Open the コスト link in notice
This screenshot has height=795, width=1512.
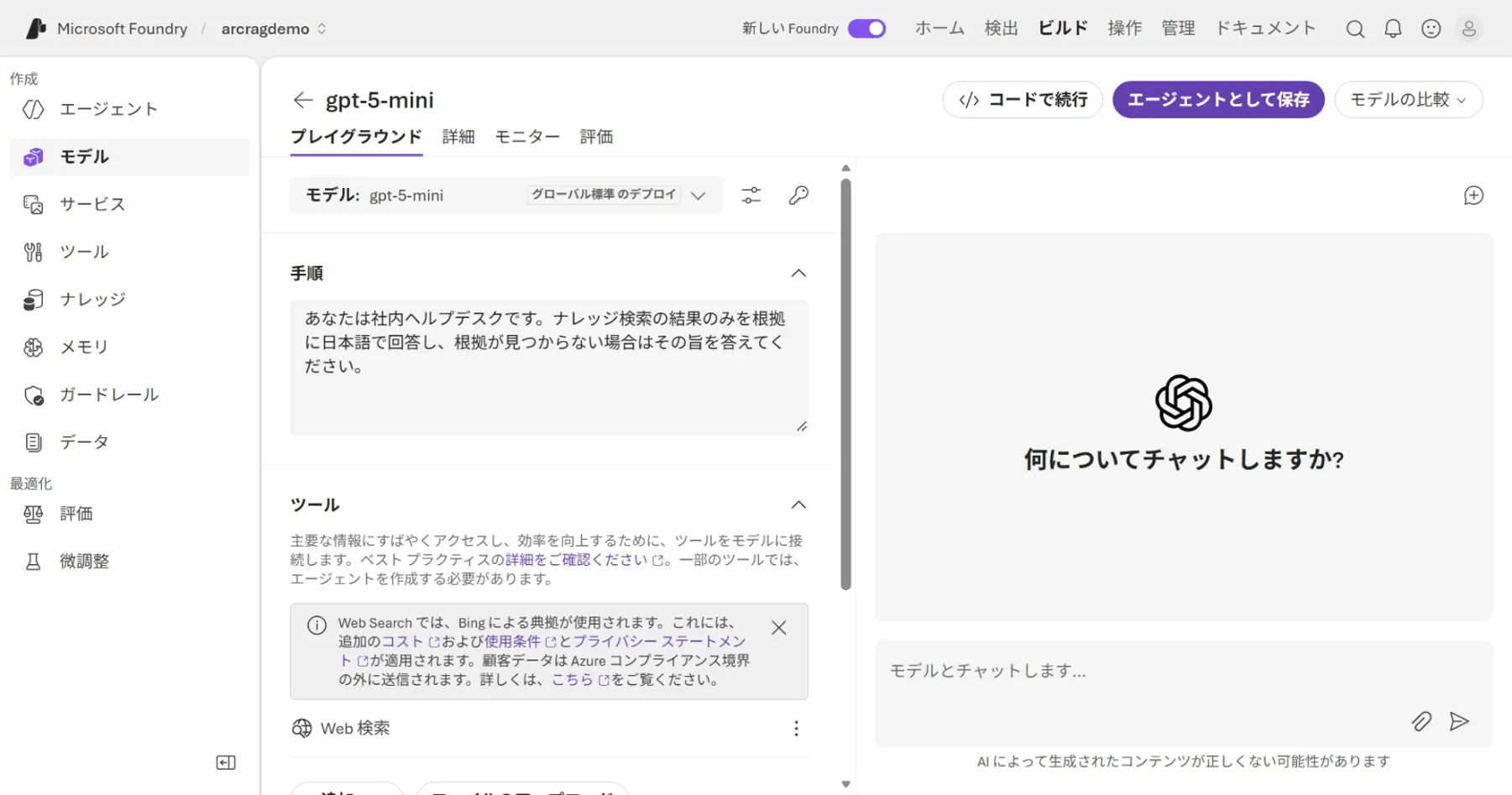click(x=411, y=641)
